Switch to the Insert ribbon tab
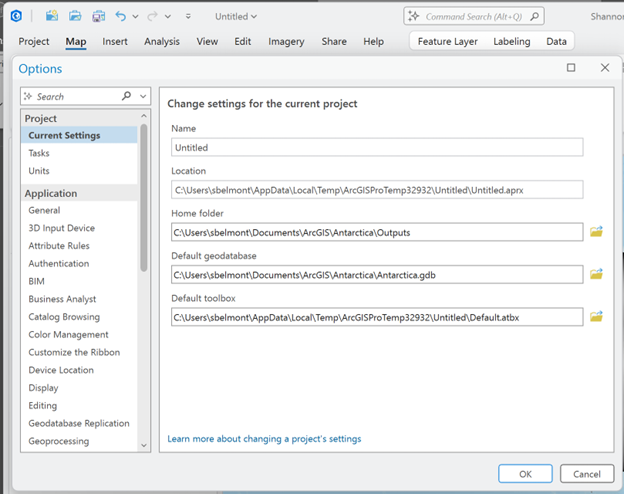Screen dimensions: 624x494 coord(115,41)
